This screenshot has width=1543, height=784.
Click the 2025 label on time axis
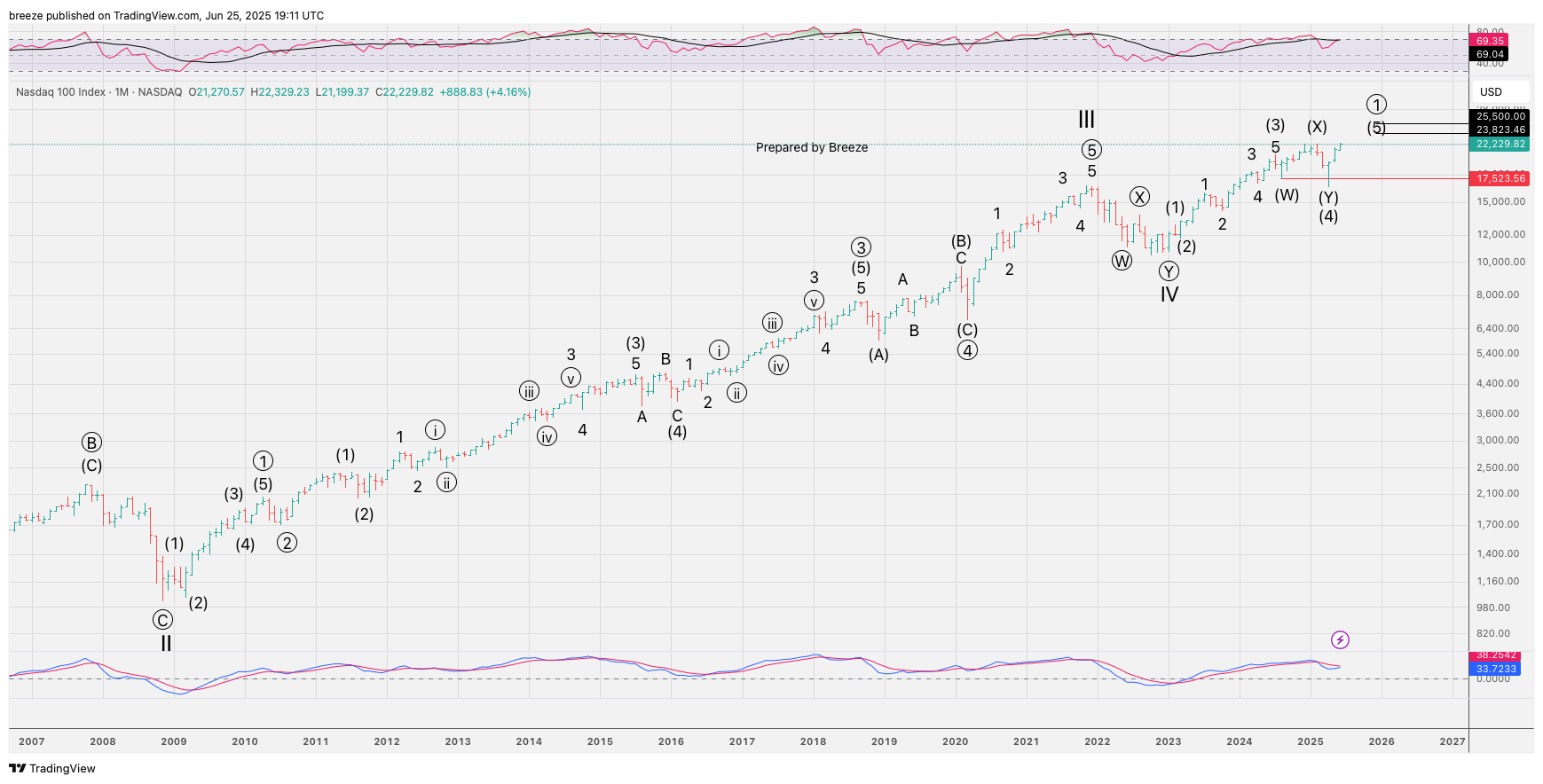point(1311,741)
